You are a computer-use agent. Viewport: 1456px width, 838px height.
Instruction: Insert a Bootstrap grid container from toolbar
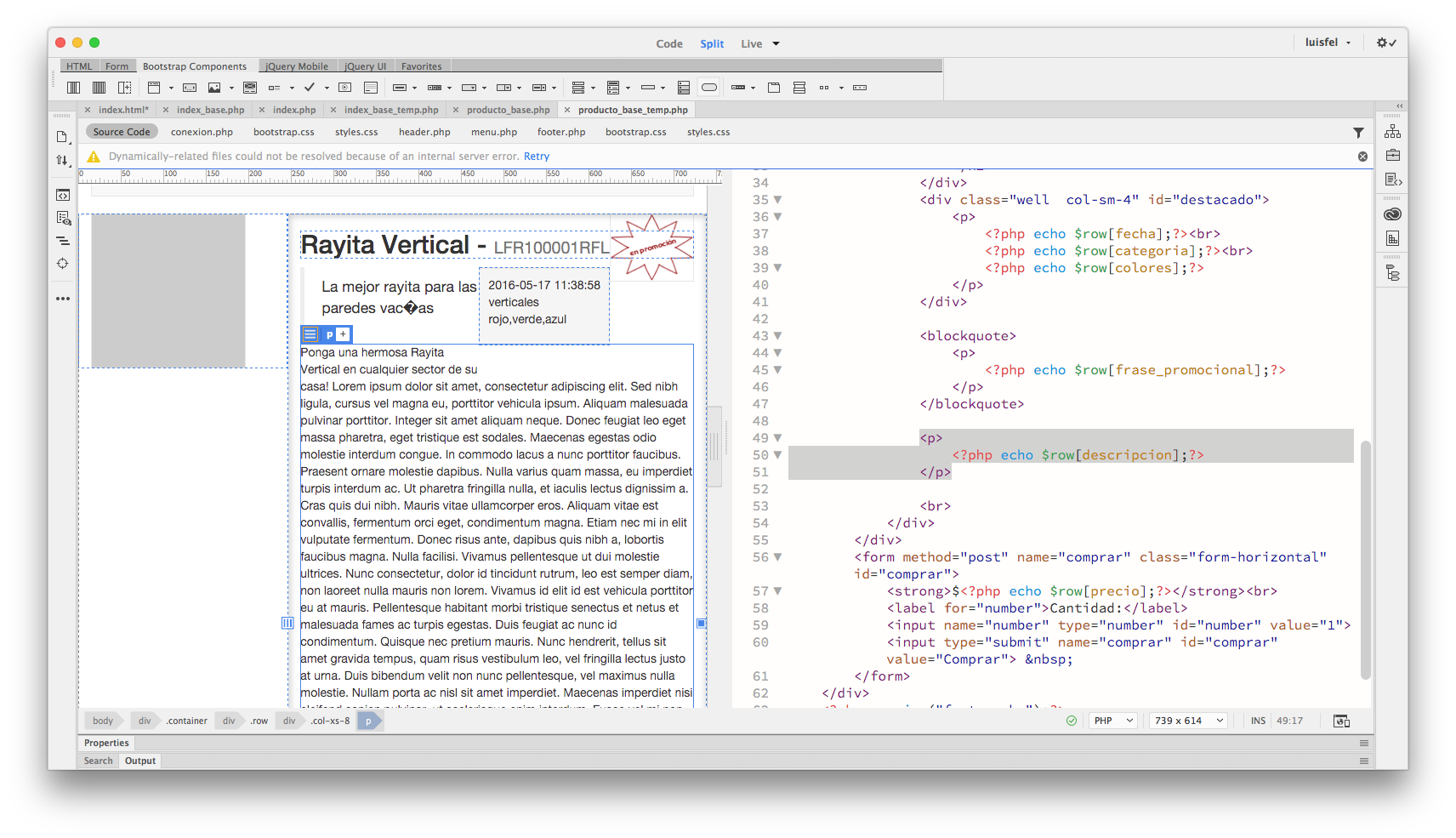coord(74,88)
